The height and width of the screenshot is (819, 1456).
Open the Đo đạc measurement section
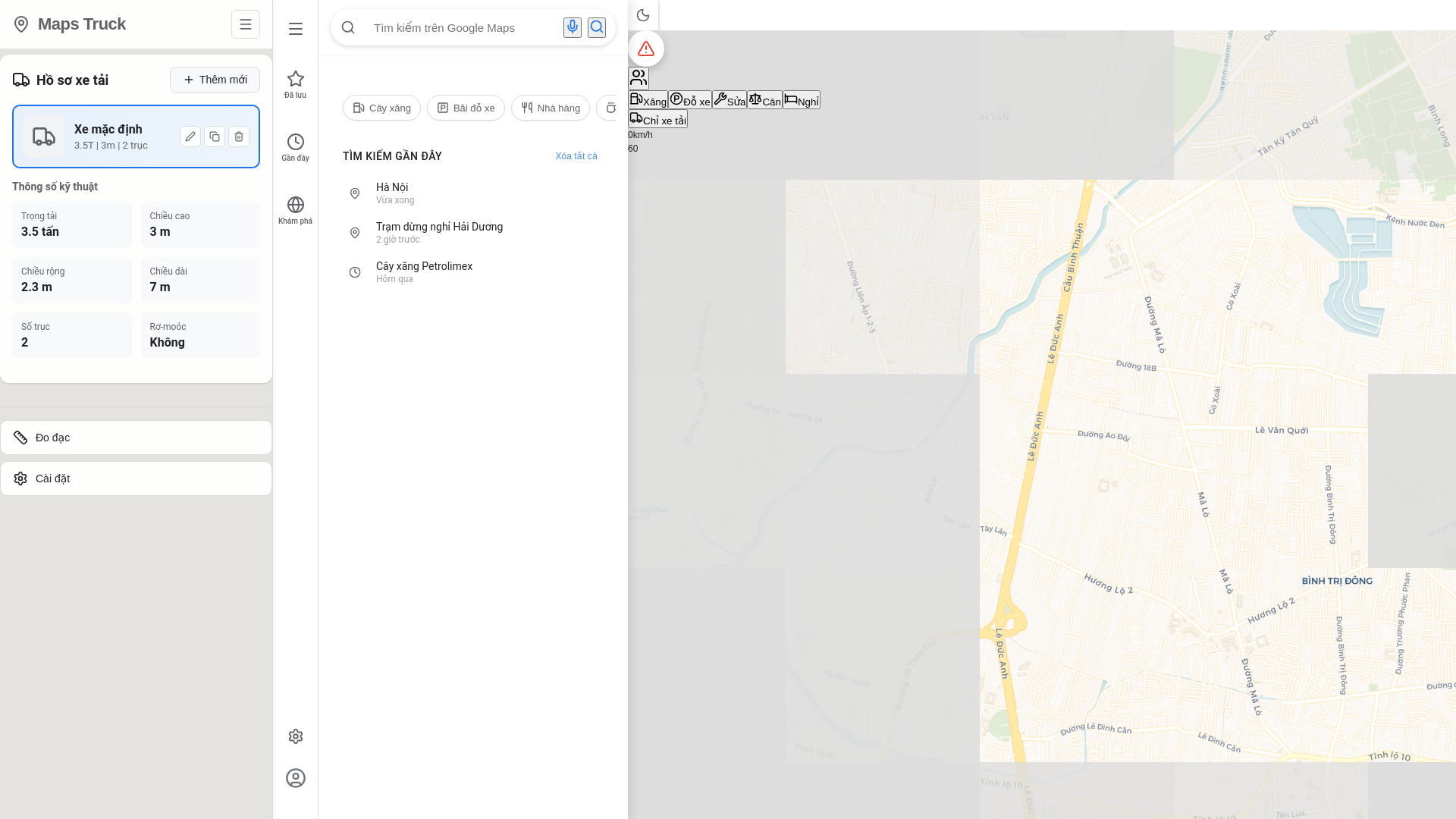pos(136,438)
